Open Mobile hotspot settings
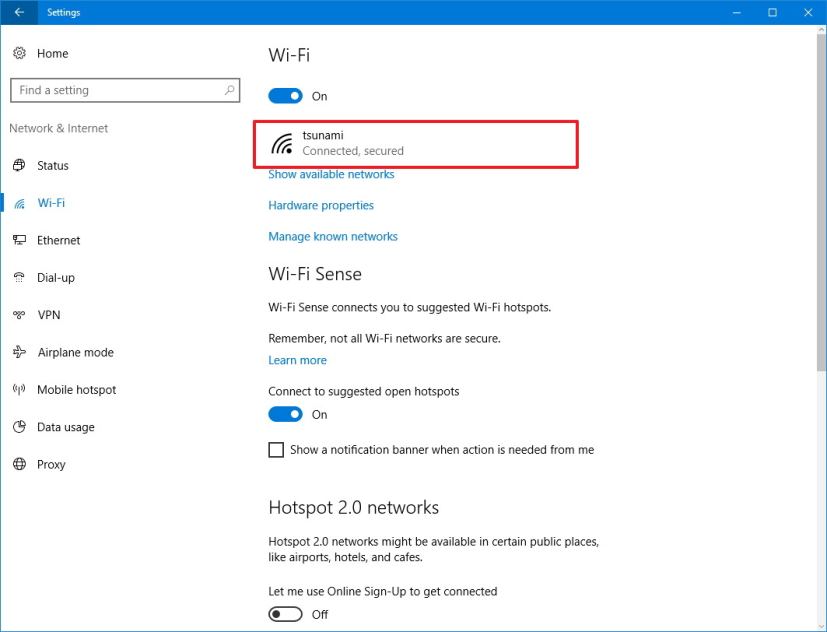Screen dimensions: 827x632 click(76, 389)
